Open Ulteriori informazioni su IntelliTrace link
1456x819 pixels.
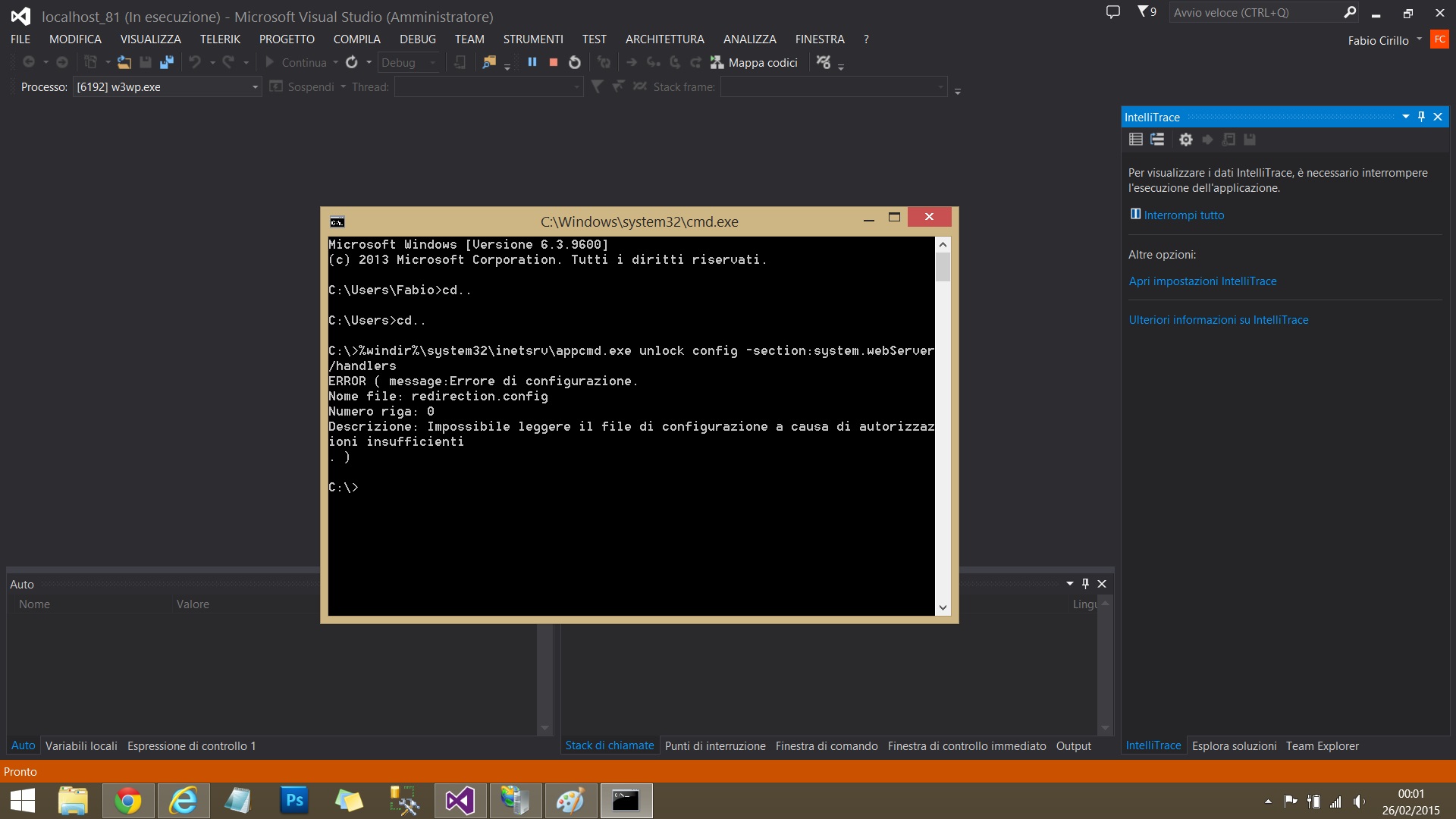click(x=1219, y=320)
